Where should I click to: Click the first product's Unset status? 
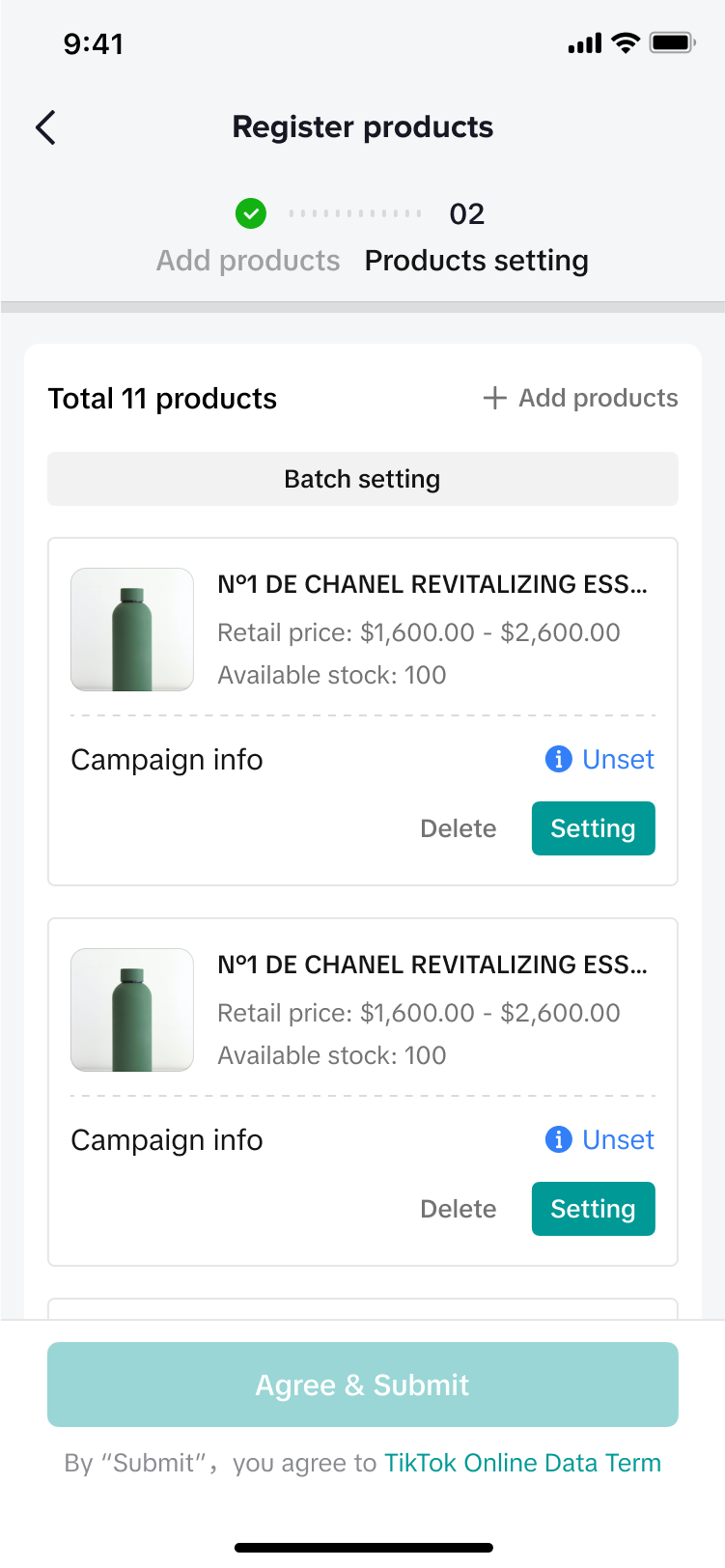pos(618,760)
